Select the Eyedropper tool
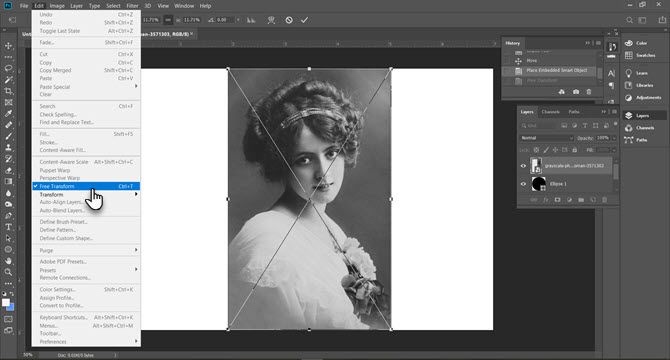This screenshot has width=670, height=360. coord(8,114)
